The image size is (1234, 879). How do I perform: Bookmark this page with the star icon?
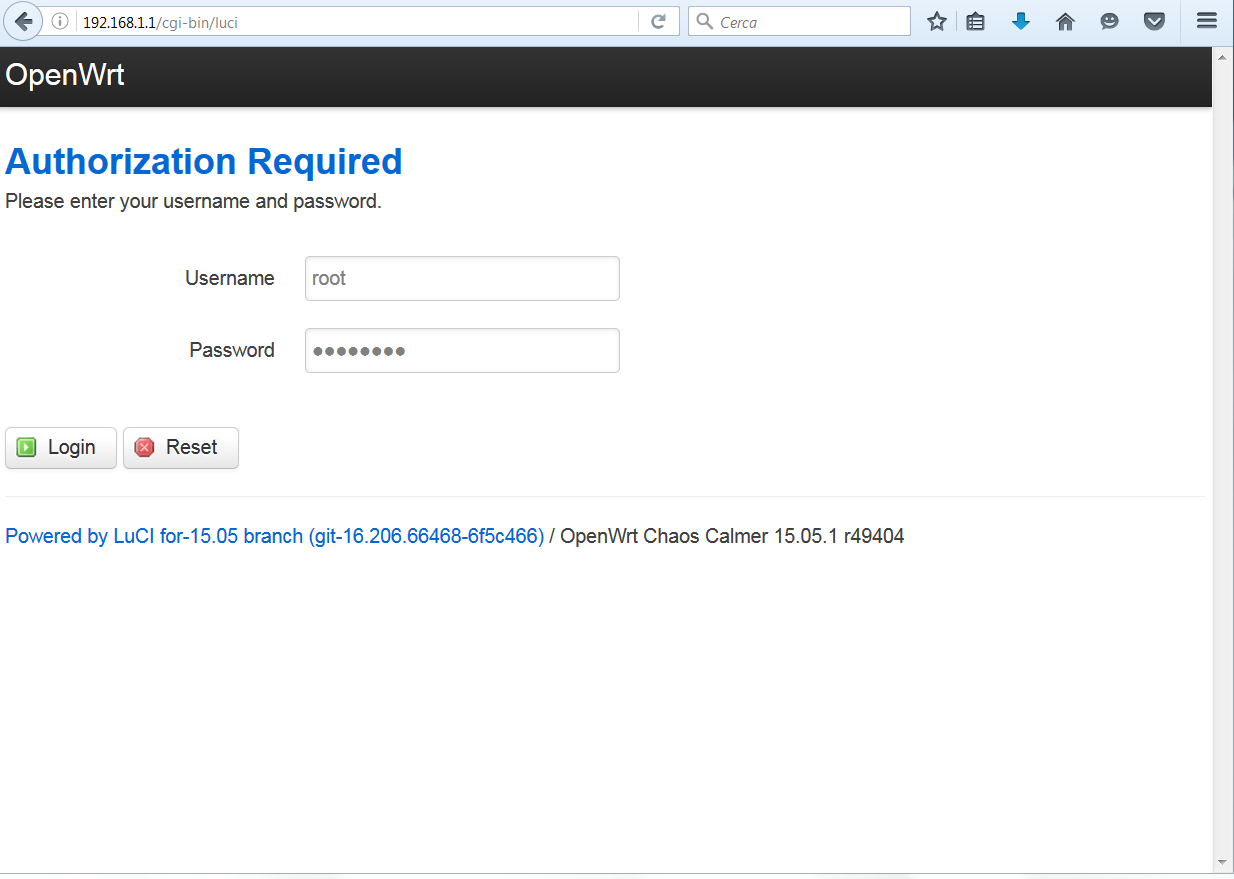[x=936, y=22]
